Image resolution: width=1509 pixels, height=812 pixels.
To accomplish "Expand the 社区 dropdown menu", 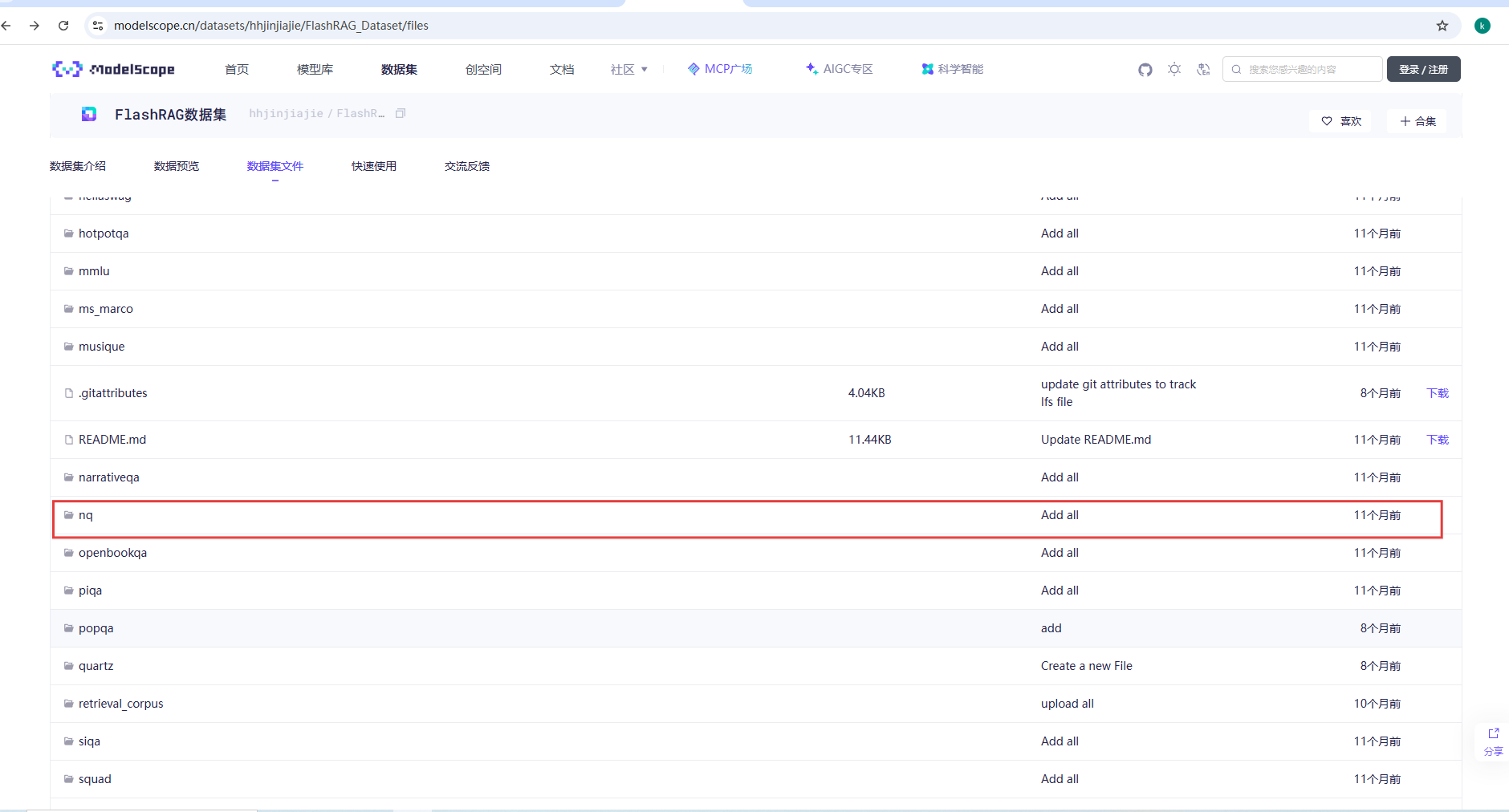I will pos(629,69).
